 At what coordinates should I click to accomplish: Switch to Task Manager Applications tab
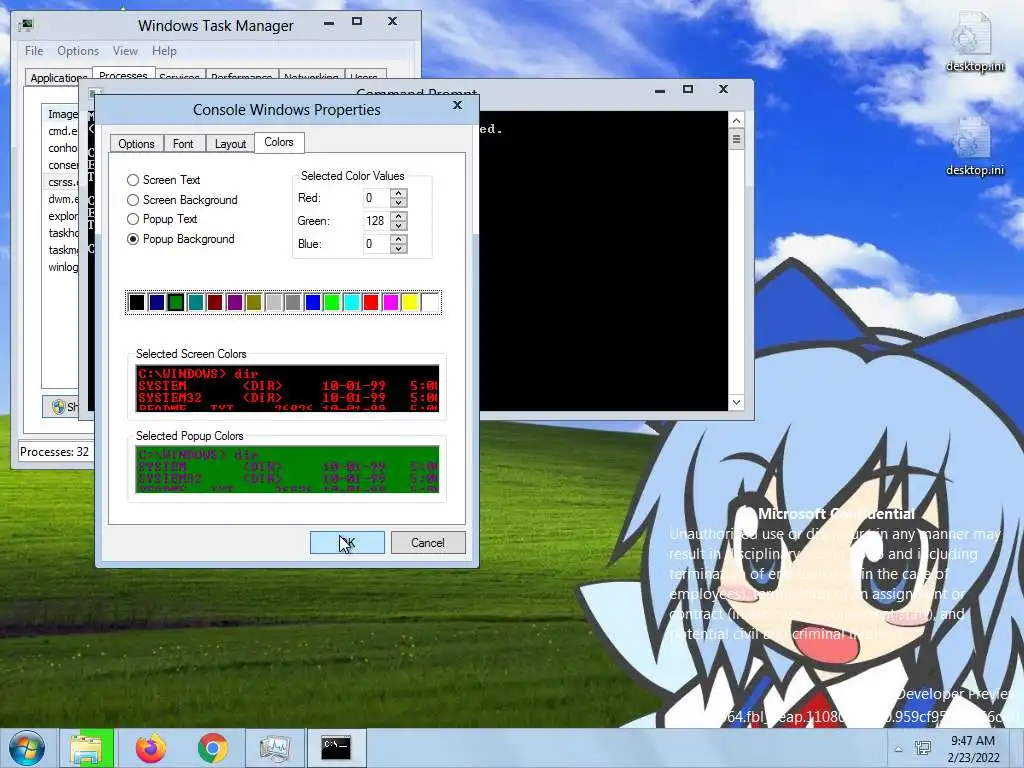tap(58, 78)
